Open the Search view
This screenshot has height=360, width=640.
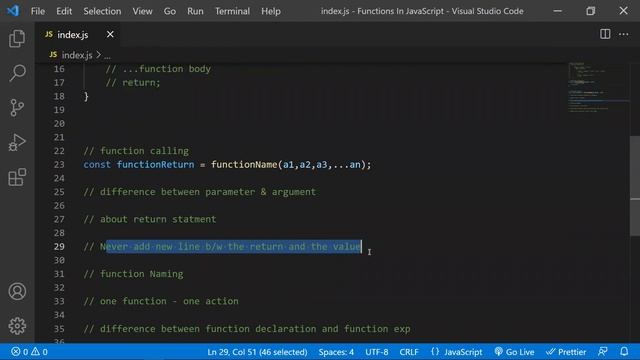click(17, 73)
